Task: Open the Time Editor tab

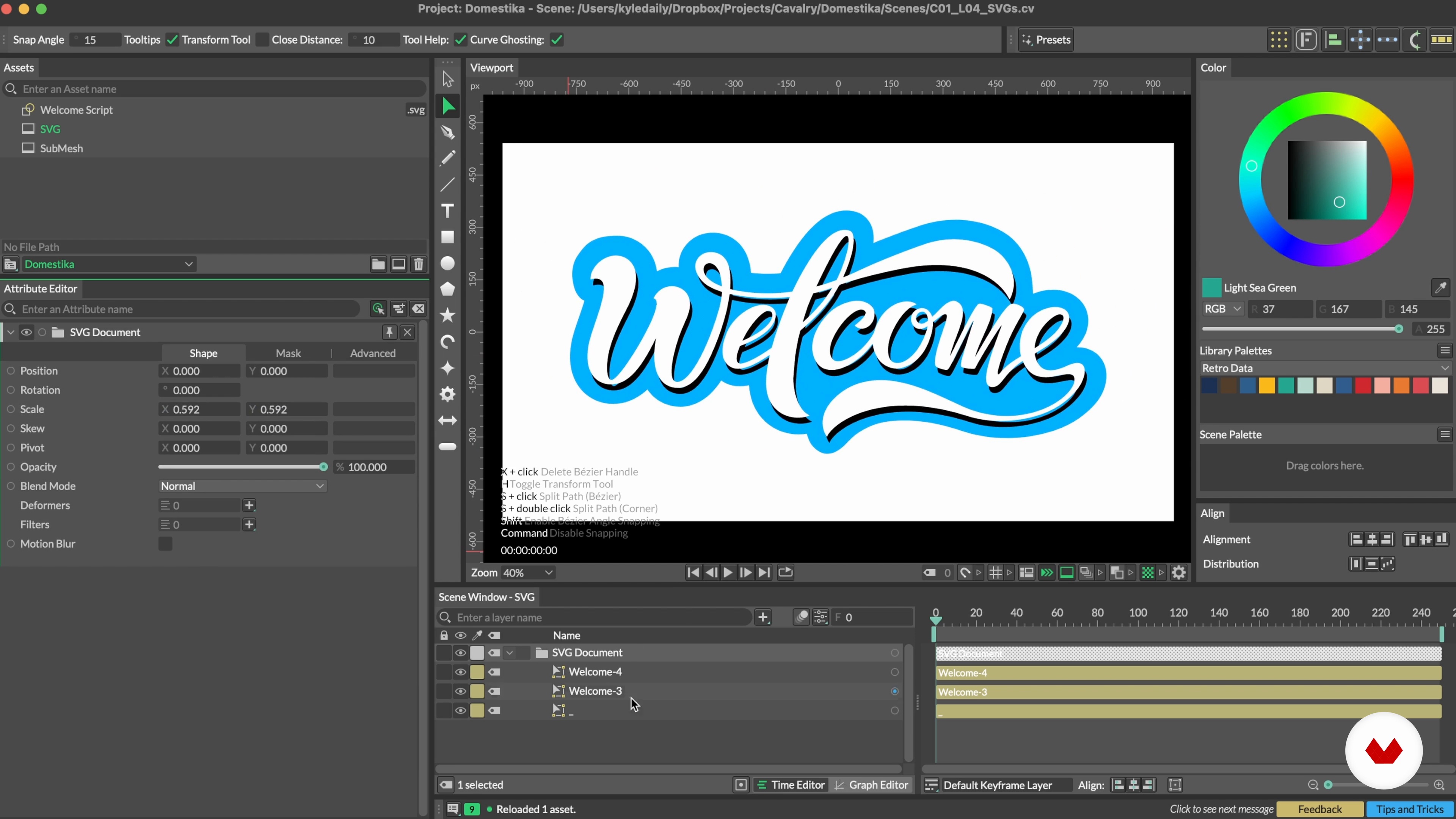Action: 791,785
